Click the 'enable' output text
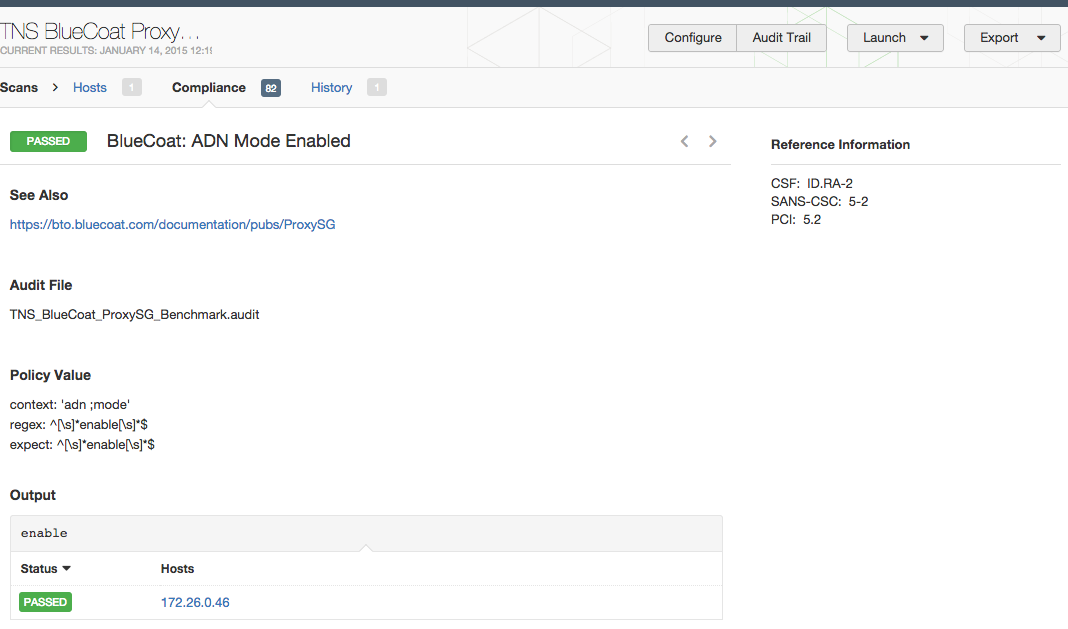The width and height of the screenshot is (1068, 629). tap(44, 533)
